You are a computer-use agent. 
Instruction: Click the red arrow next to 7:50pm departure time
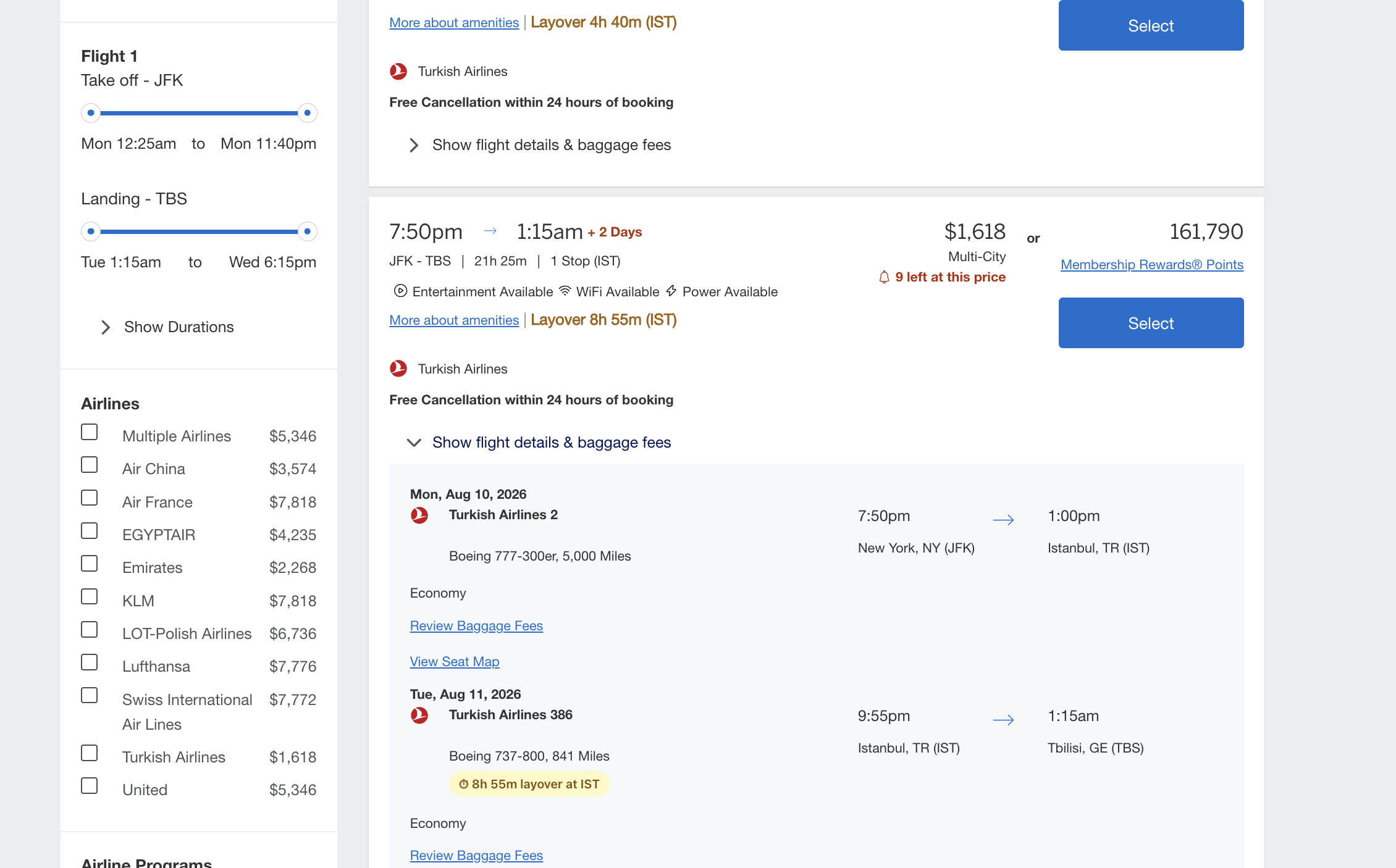(491, 230)
